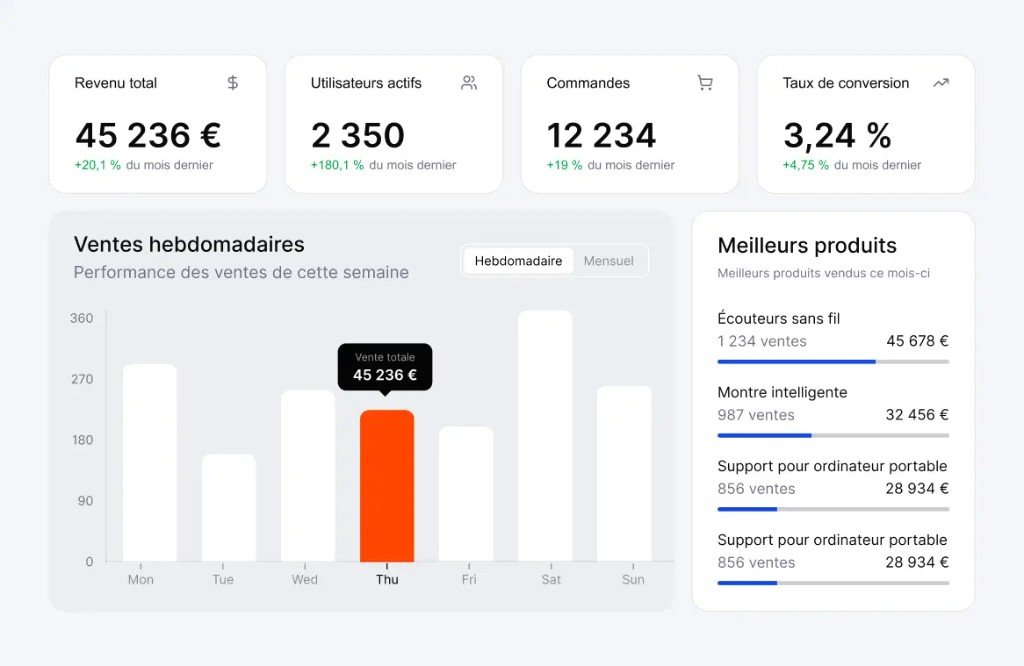Click the Sat bar in weekly chart

coord(545,436)
